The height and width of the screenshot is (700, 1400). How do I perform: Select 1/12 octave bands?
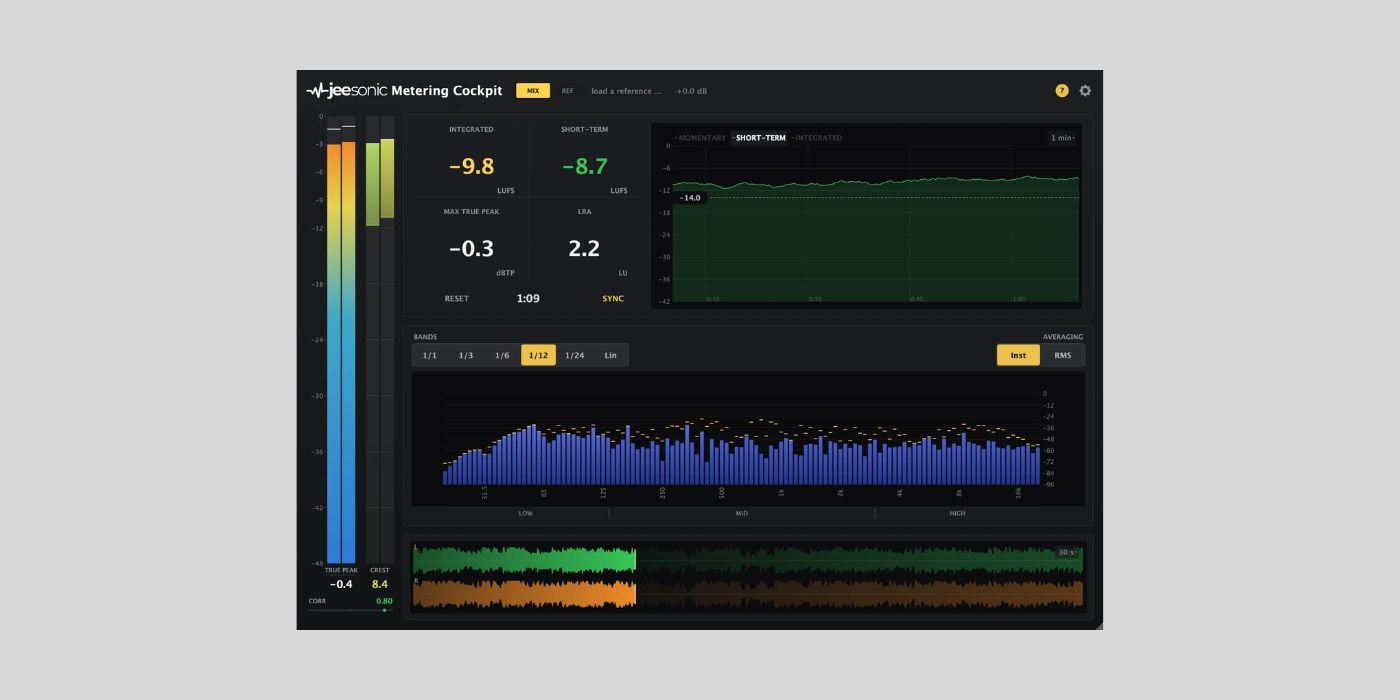click(x=538, y=355)
